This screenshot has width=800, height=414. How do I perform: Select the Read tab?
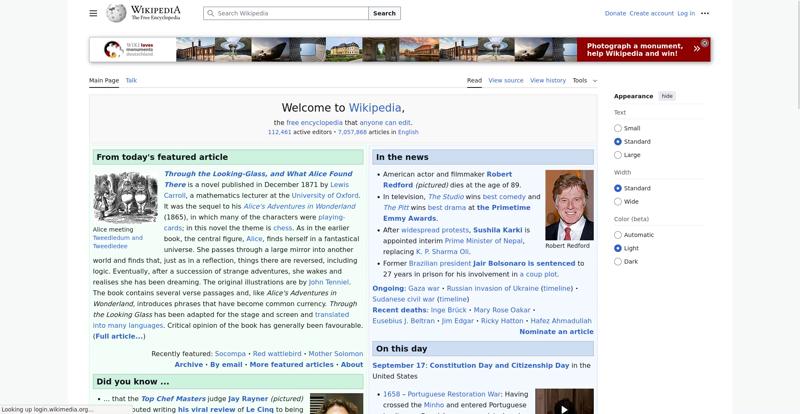(474, 80)
